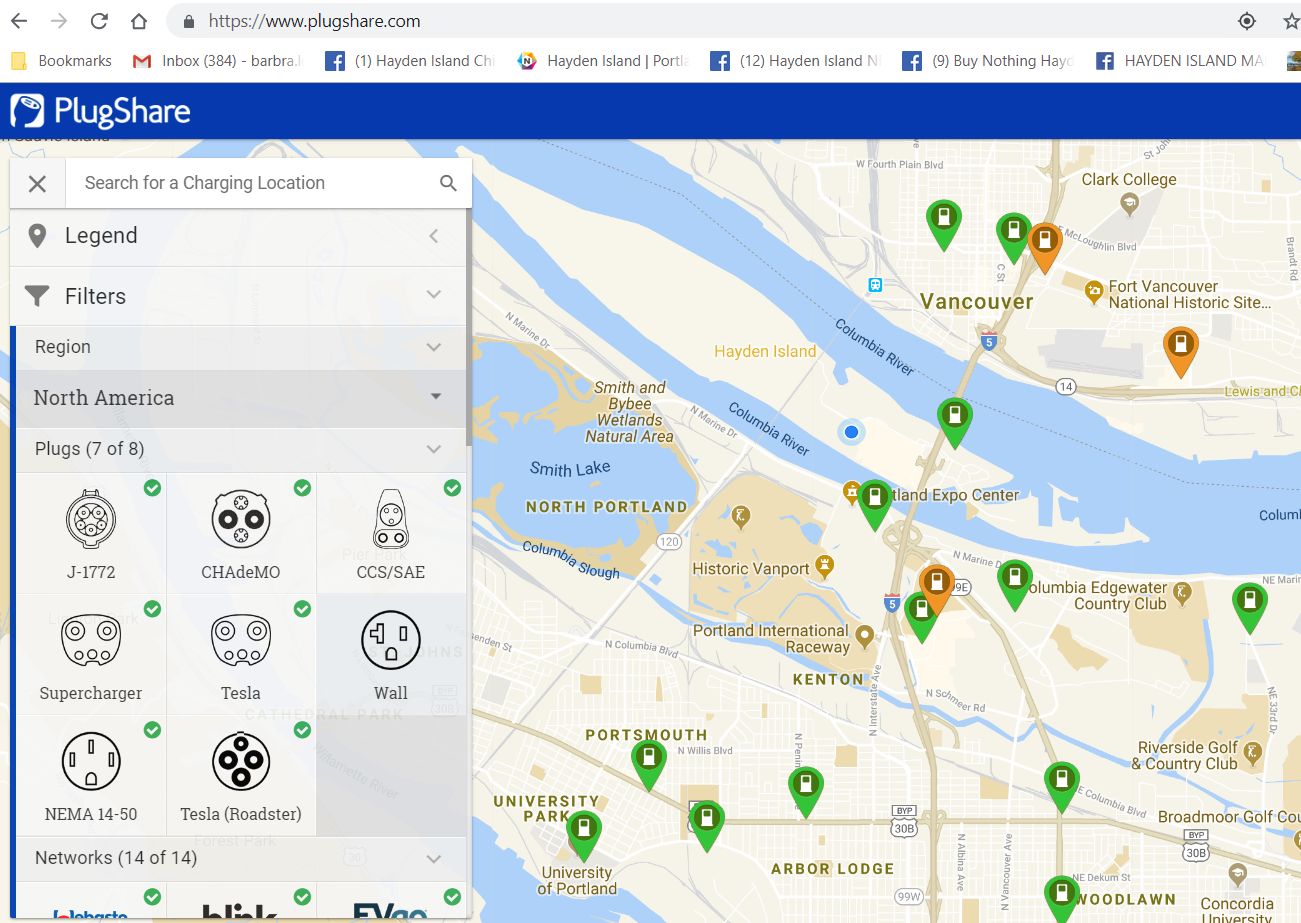Click the Vancouver city label on map

(x=976, y=302)
